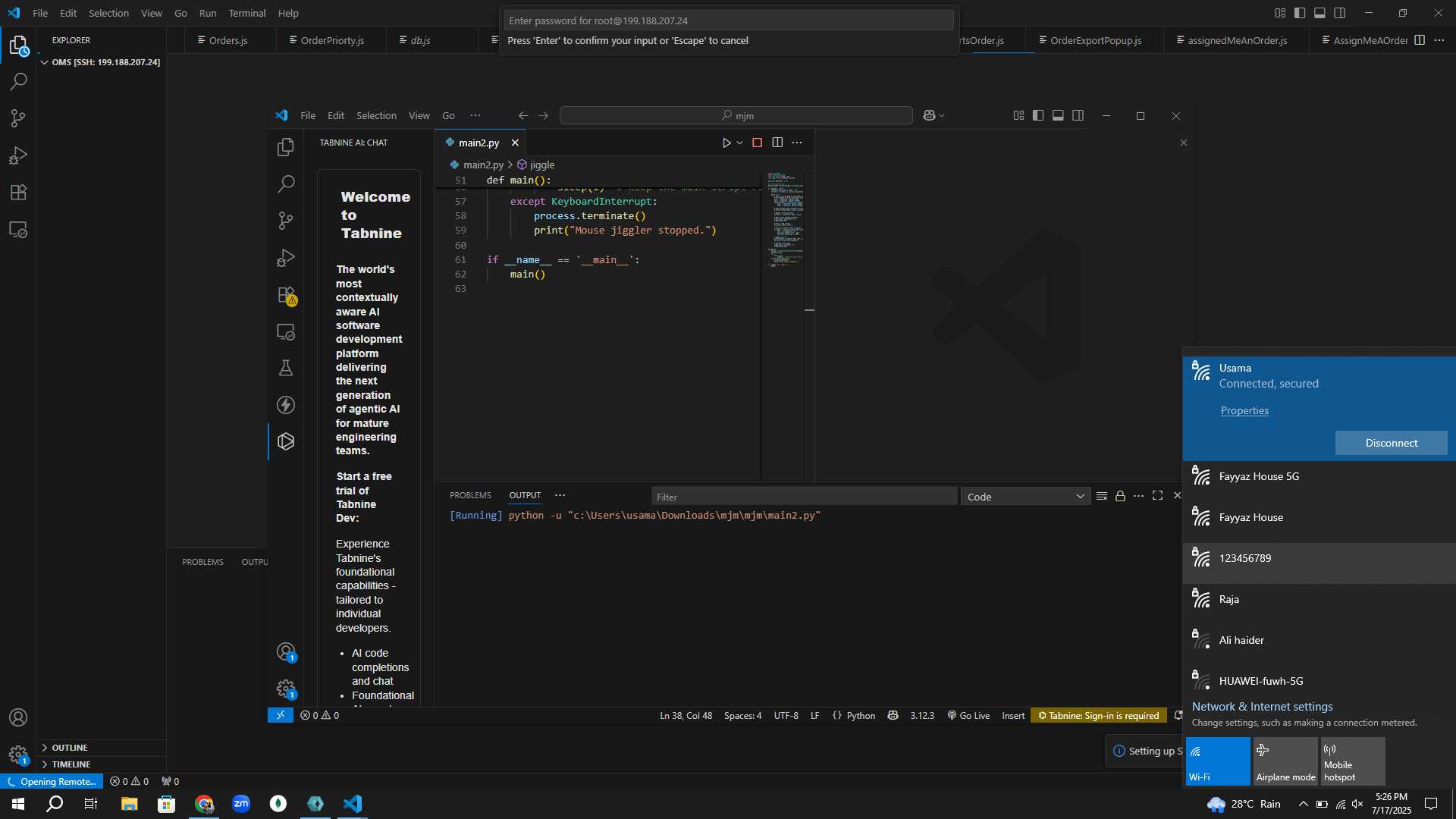Screen dimensions: 1456x819
Task: Show hidden system tray icons chevron
Action: point(1303,804)
